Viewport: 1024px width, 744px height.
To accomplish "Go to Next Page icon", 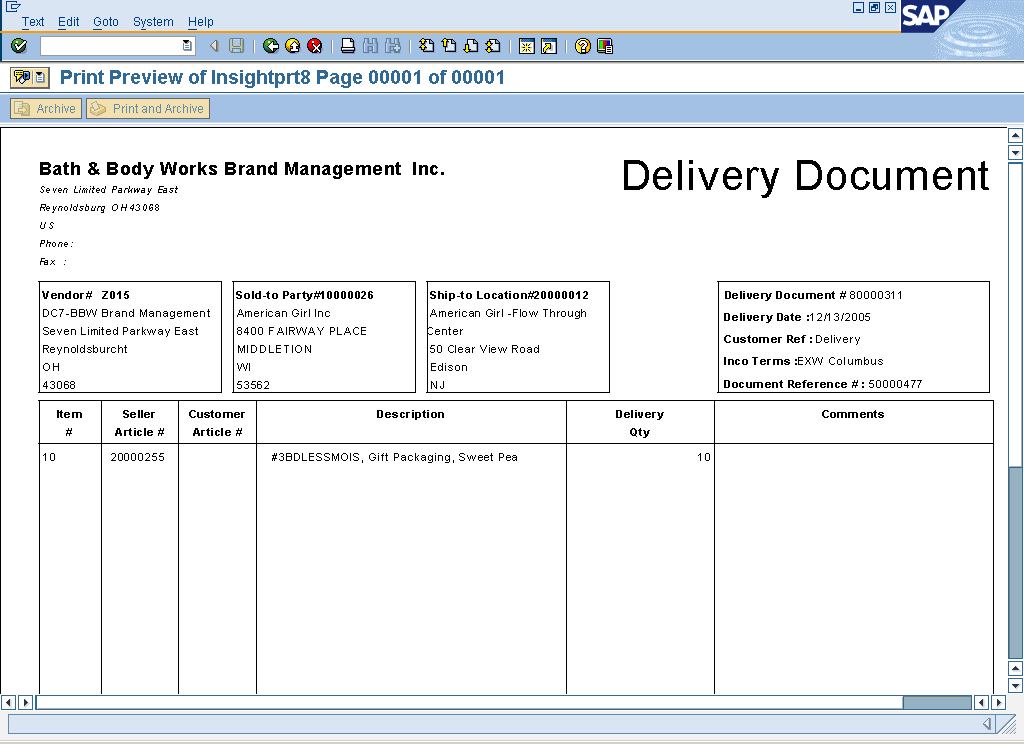I will point(471,46).
